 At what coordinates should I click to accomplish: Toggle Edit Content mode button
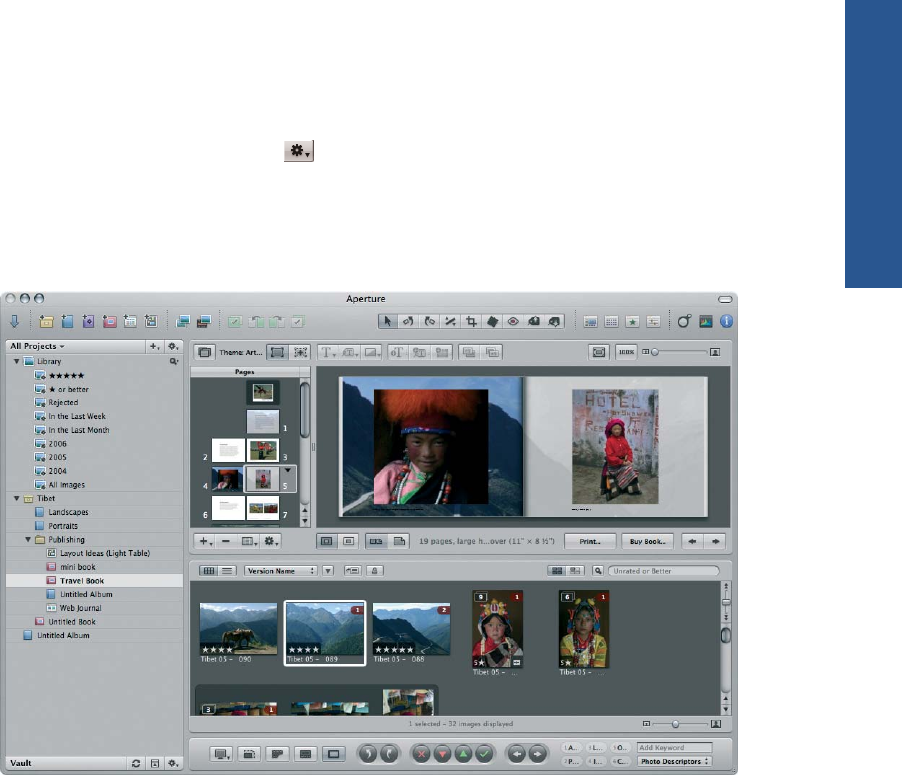coord(277,352)
